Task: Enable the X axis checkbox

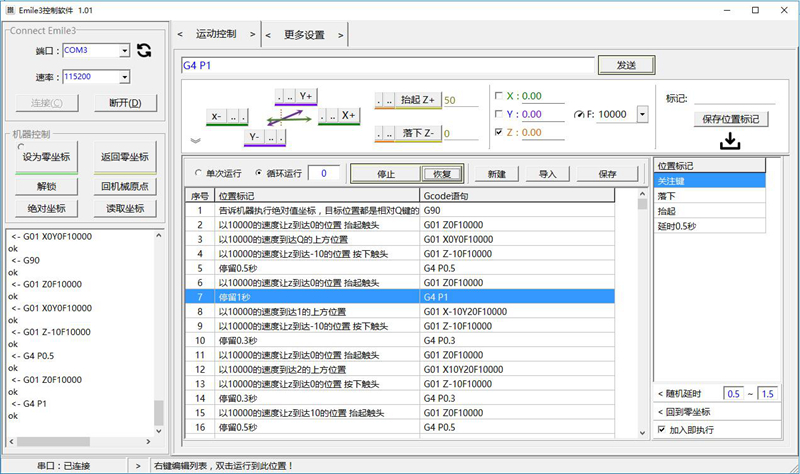Action: (x=500, y=96)
